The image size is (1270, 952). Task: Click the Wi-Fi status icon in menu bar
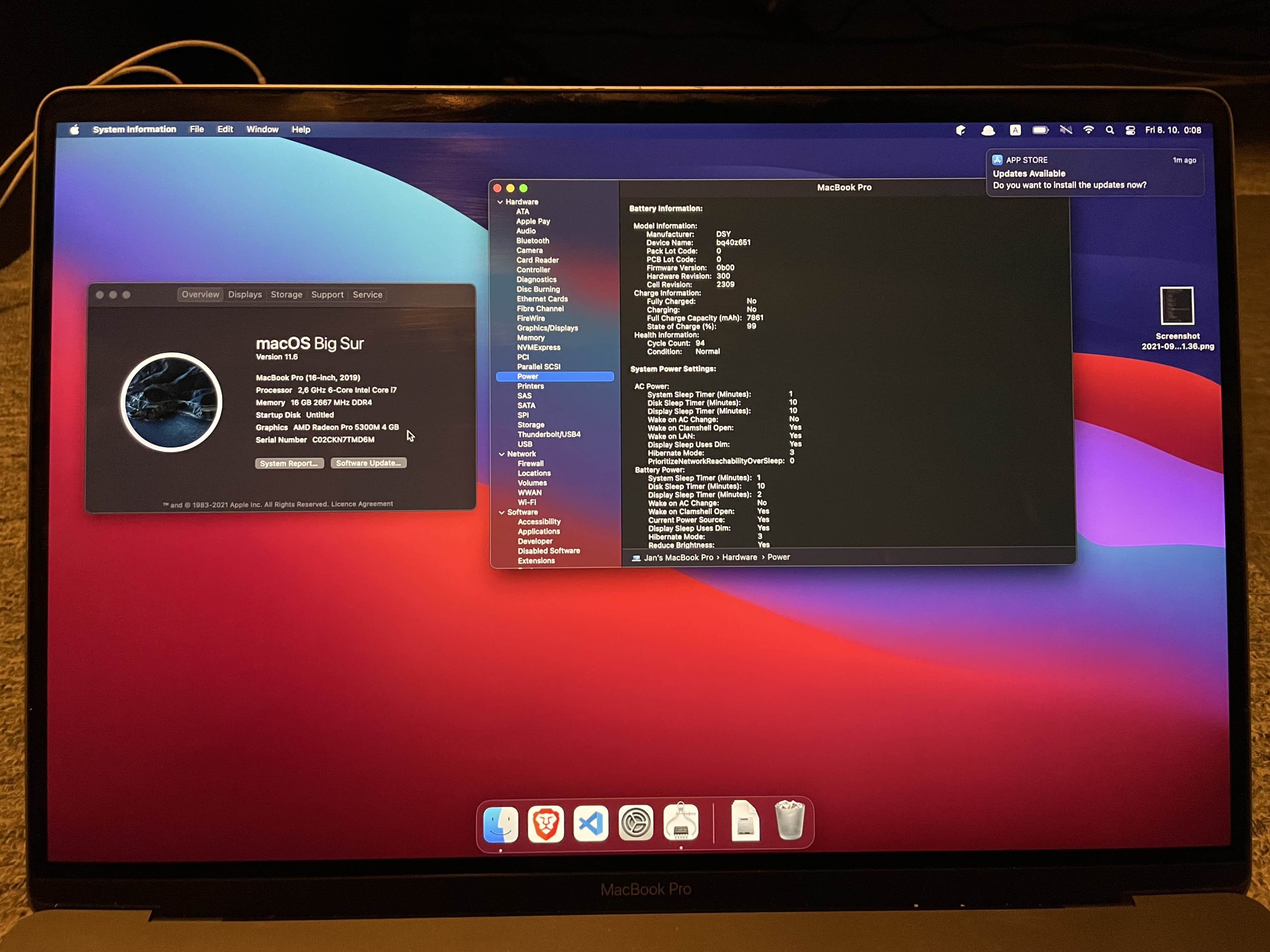point(1088,130)
